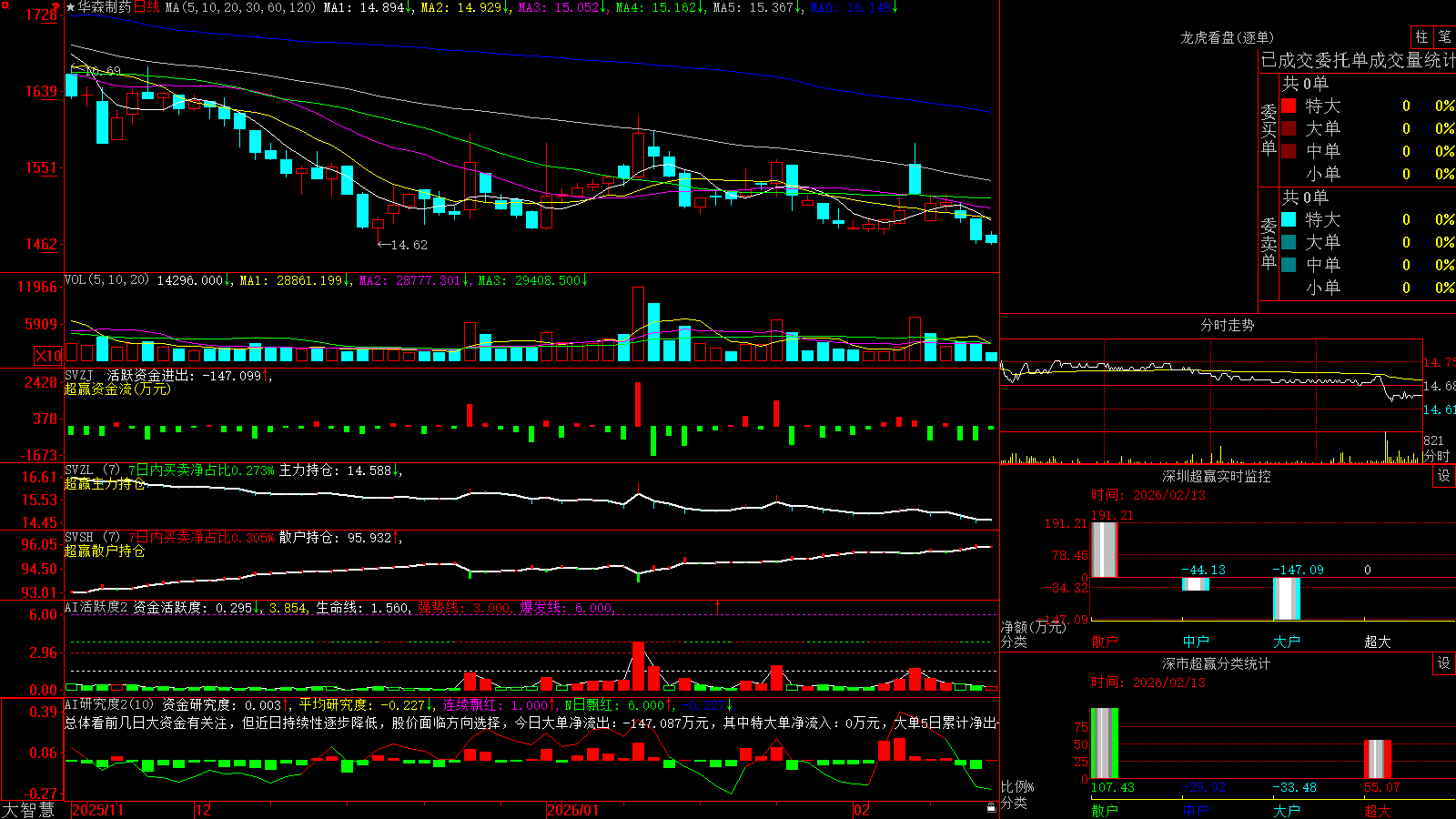Click the 大智慧 logo text
Image resolution: width=1456 pixels, height=819 pixels.
tap(28, 810)
